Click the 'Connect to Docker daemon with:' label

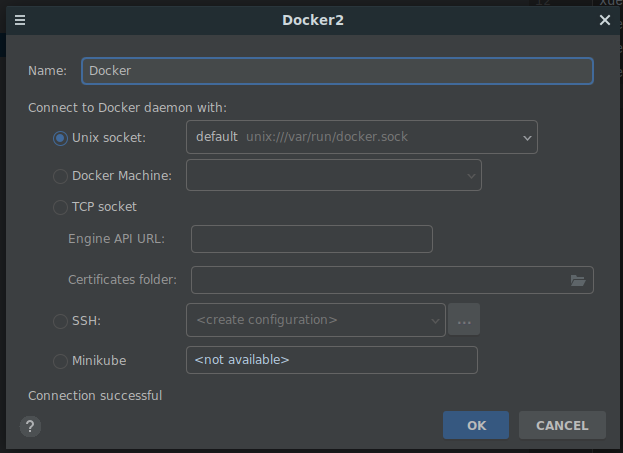pos(127,108)
